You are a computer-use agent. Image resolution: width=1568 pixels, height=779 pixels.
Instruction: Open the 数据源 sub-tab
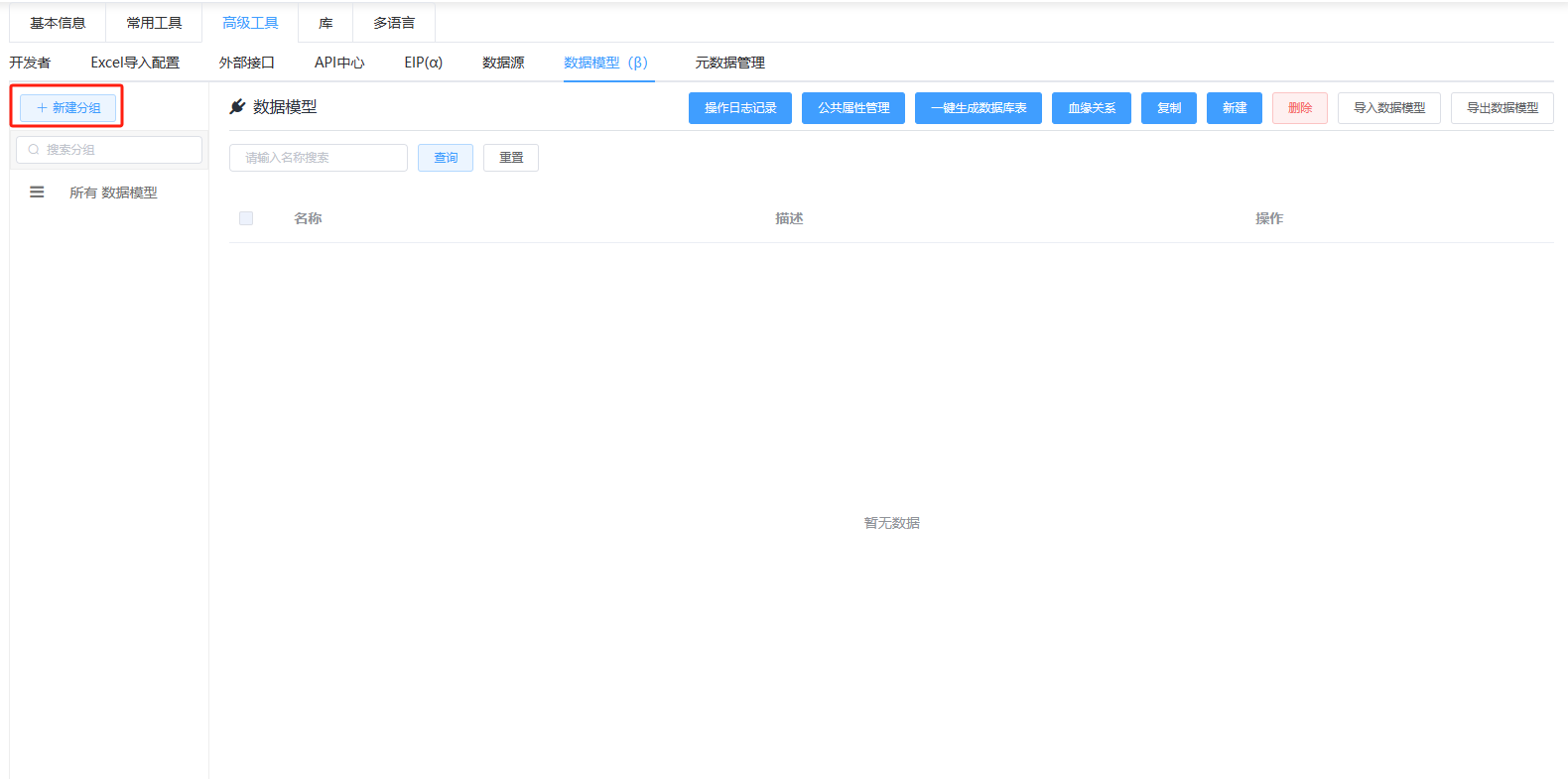pos(503,63)
